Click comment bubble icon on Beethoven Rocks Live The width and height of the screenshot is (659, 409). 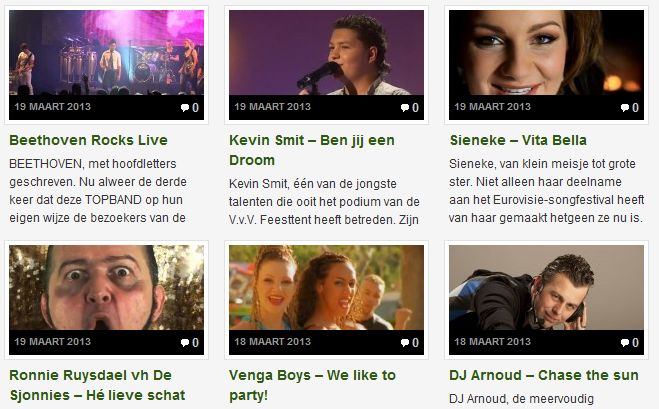click(185, 108)
